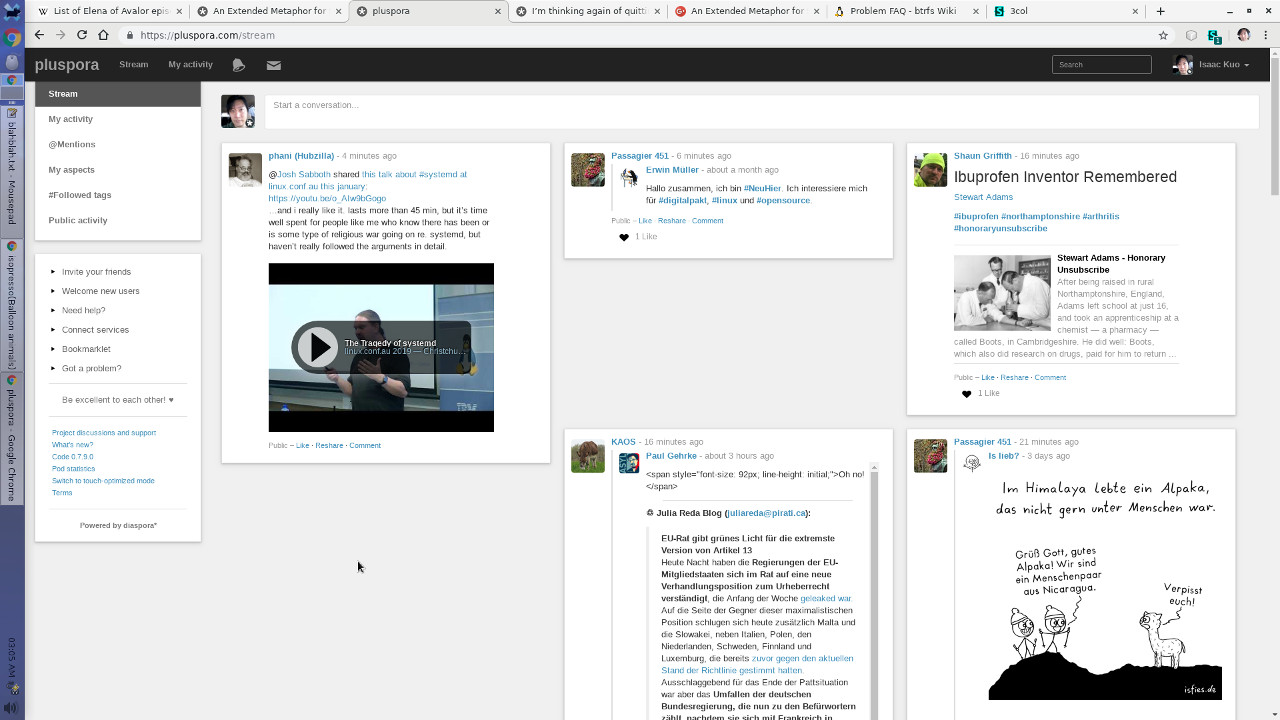
Task: Open Public activity in the sidebar
Action: click(x=78, y=220)
